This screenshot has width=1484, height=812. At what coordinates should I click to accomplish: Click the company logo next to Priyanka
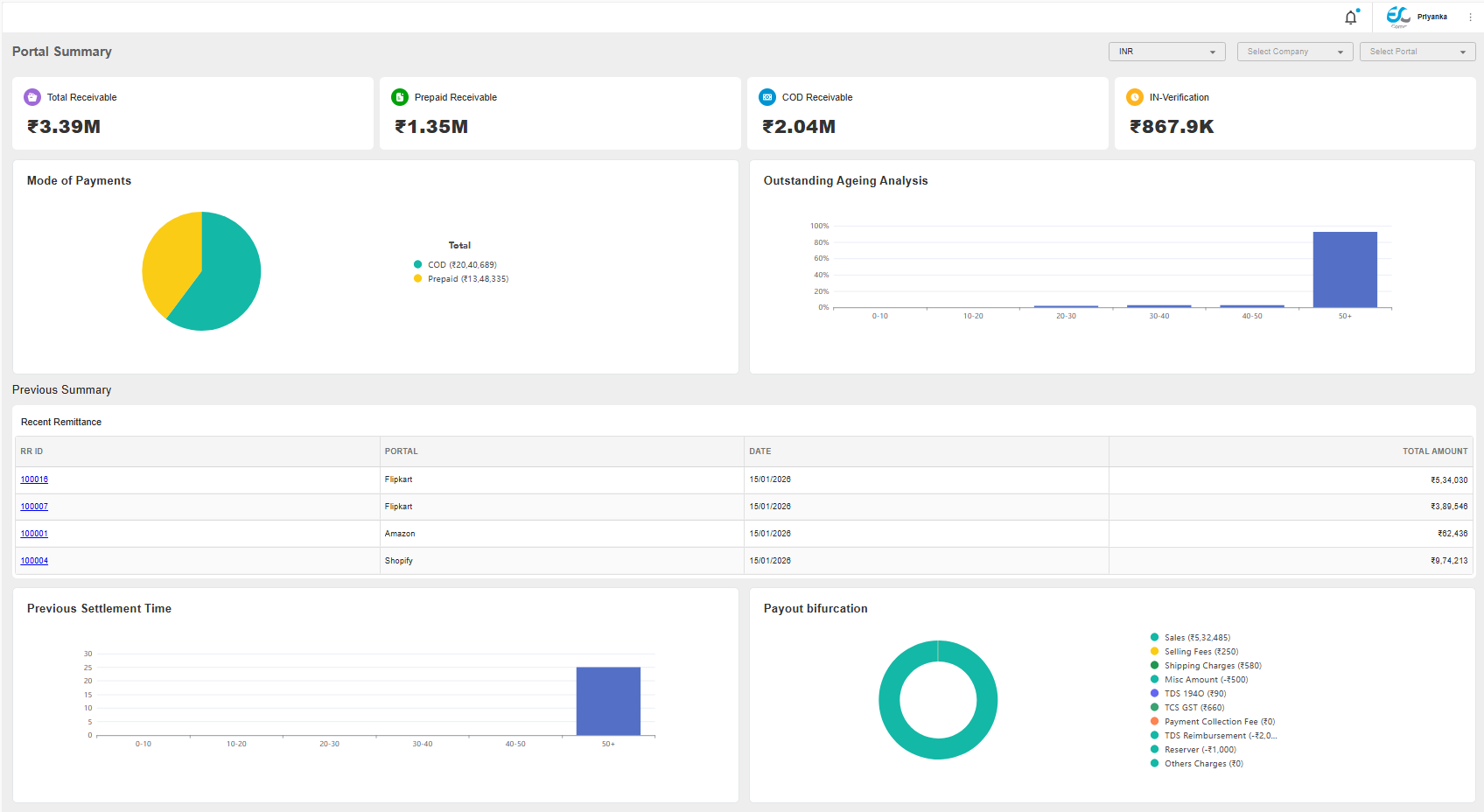pyautogui.click(x=1398, y=17)
